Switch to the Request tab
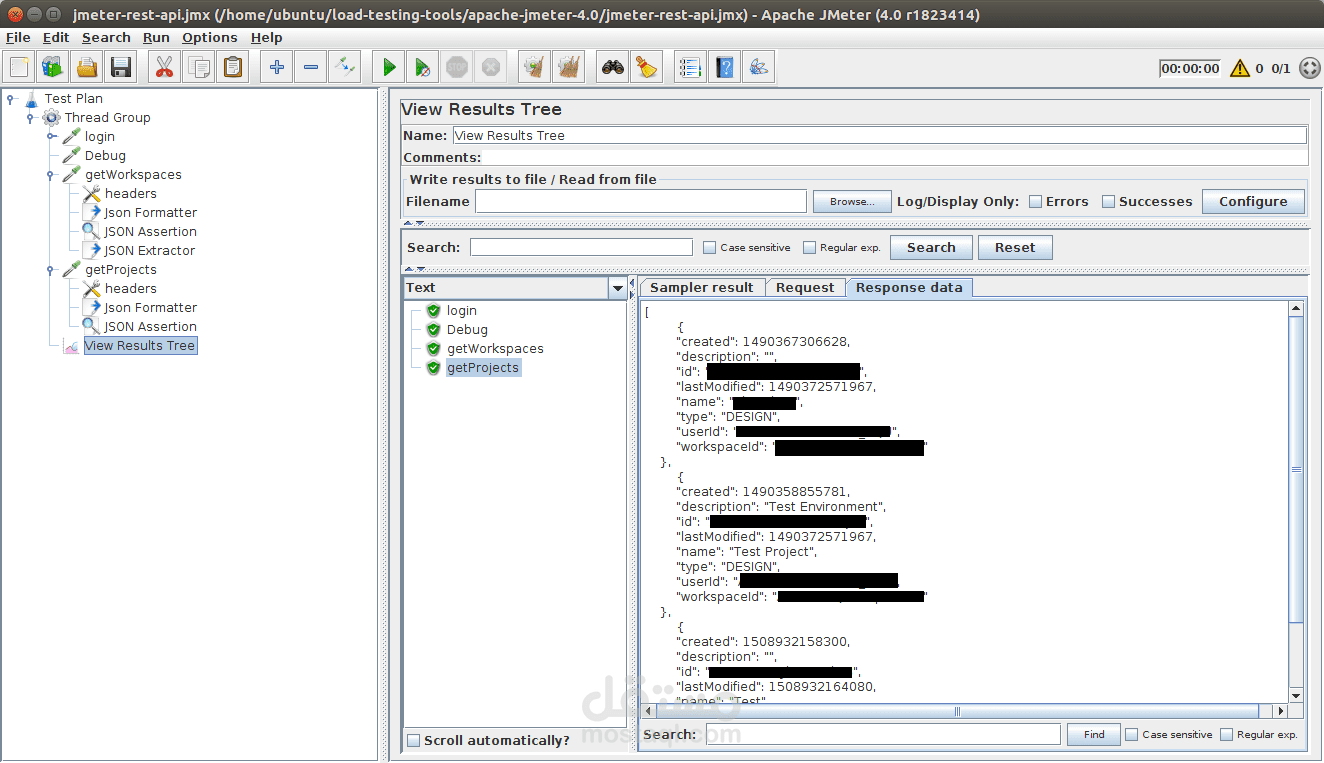1324x763 pixels. point(805,288)
